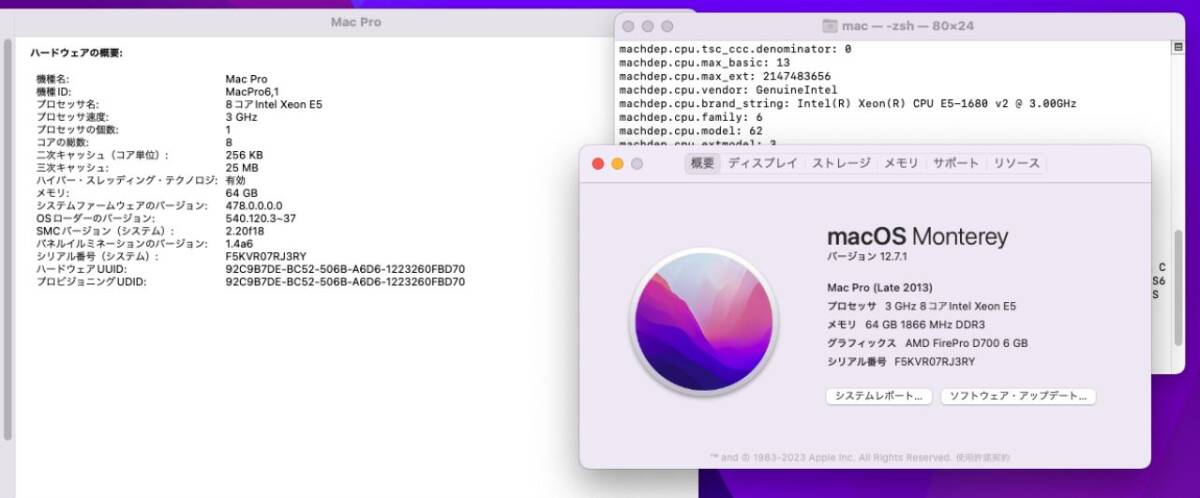This screenshot has width=1200, height=498.
Task: Click the Mac Pro window left scrollbar
Action: 8,240
